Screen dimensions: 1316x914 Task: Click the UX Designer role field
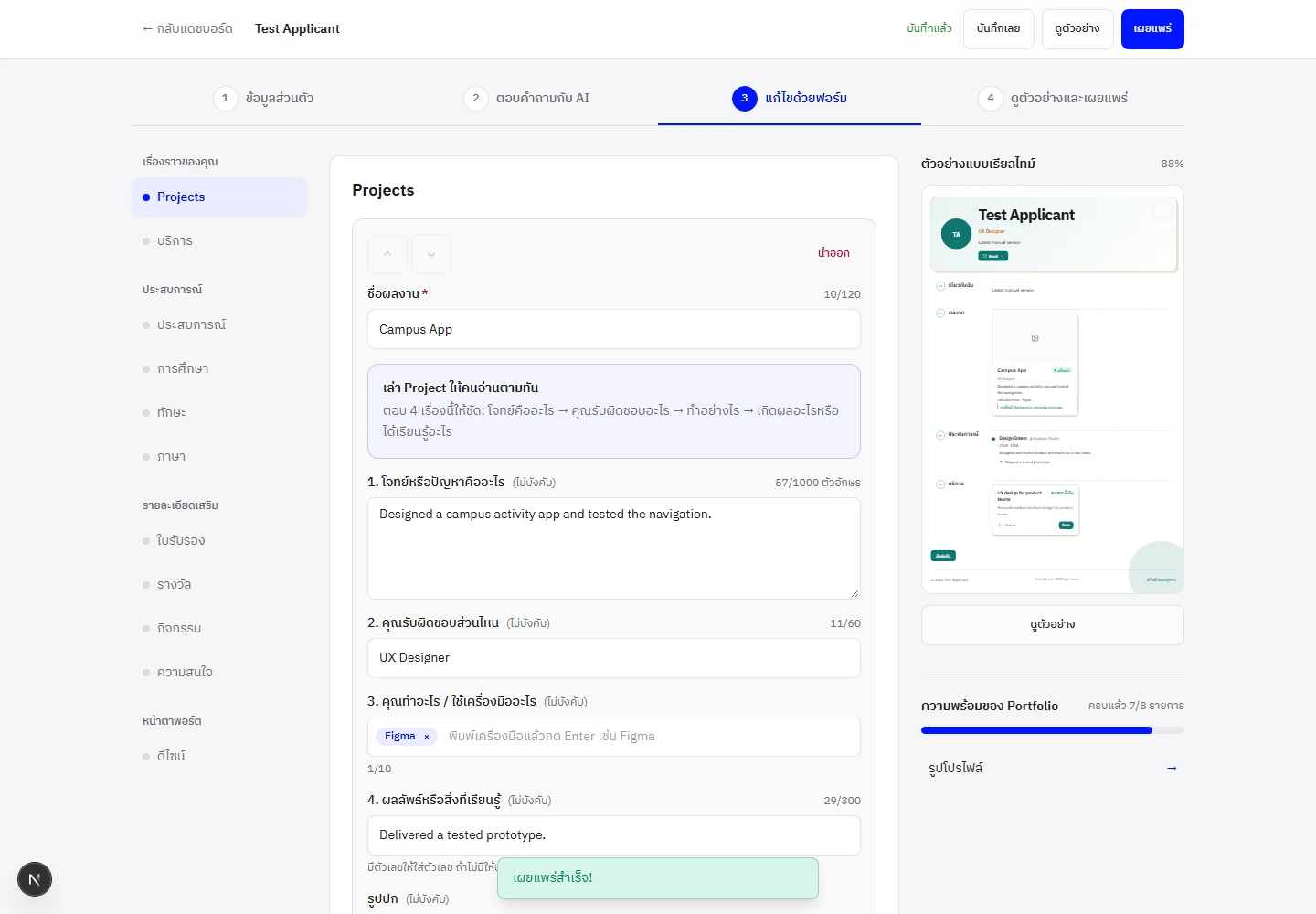(614, 658)
